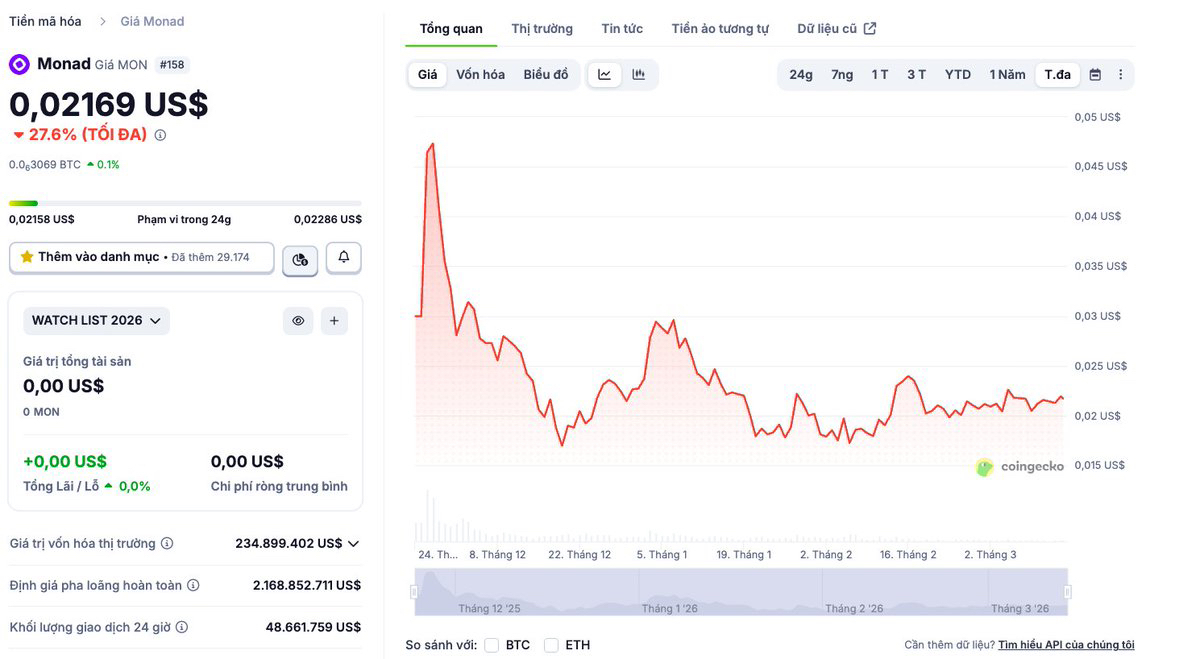Open the Tổng quan tab
The image size is (1200, 659).
coord(451,29)
